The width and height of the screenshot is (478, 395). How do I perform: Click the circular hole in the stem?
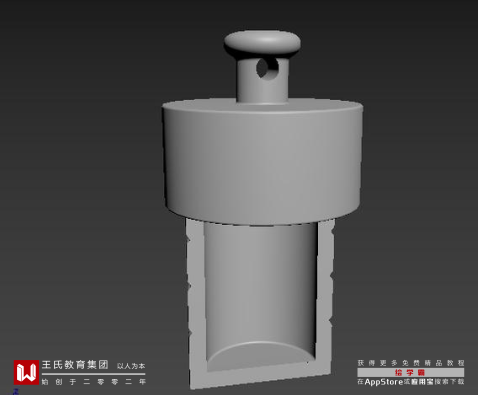(x=267, y=68)
